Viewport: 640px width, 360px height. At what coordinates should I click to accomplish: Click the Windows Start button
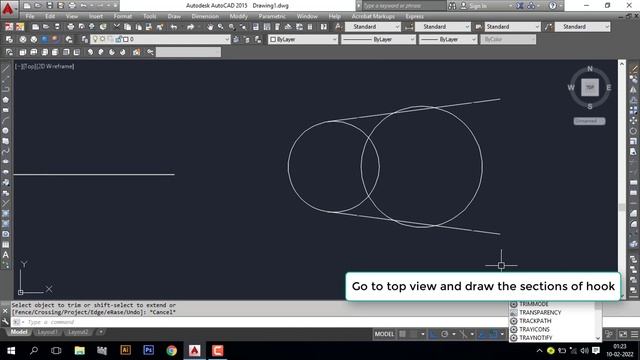[x=11, y=351]
